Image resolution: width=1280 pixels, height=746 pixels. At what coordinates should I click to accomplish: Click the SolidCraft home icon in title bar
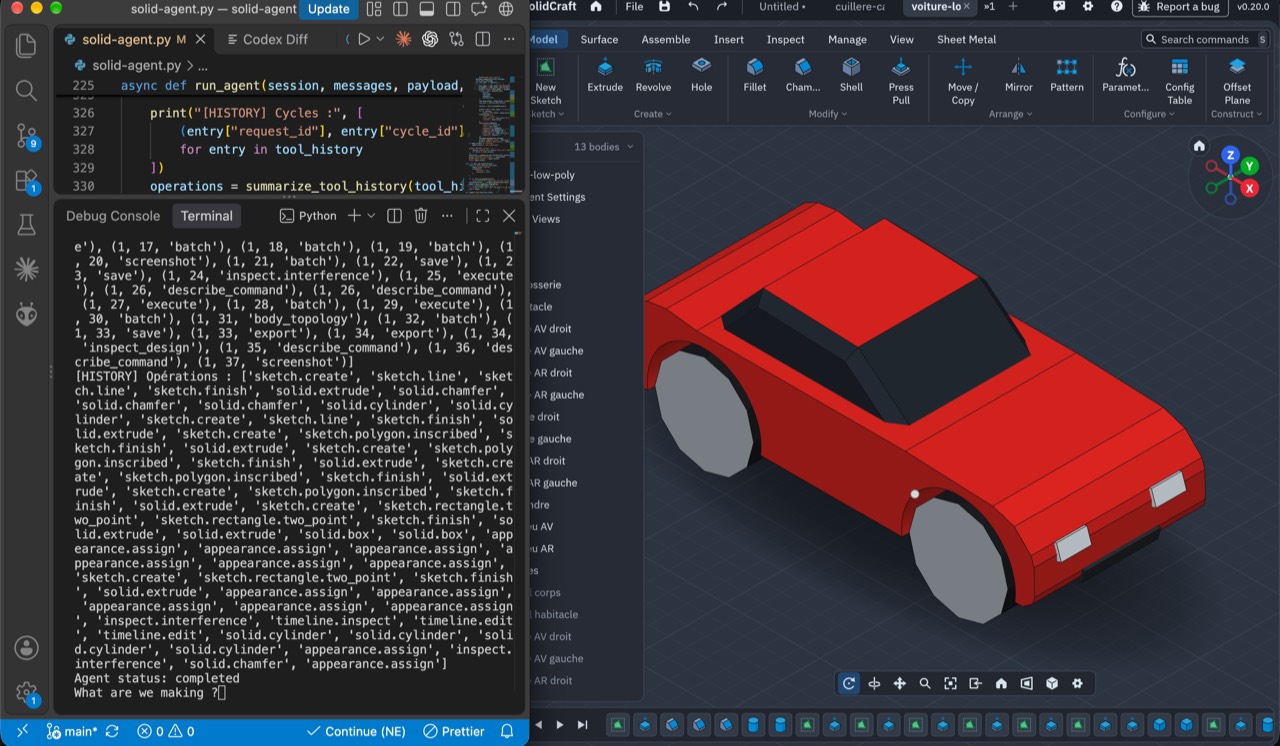tap(596, 7)
